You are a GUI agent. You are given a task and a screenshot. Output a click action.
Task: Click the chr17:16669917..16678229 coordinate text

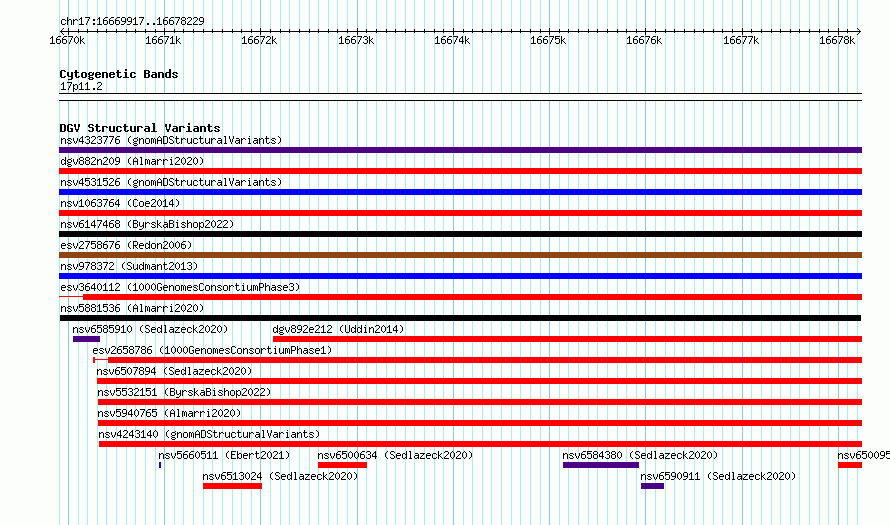132,22
